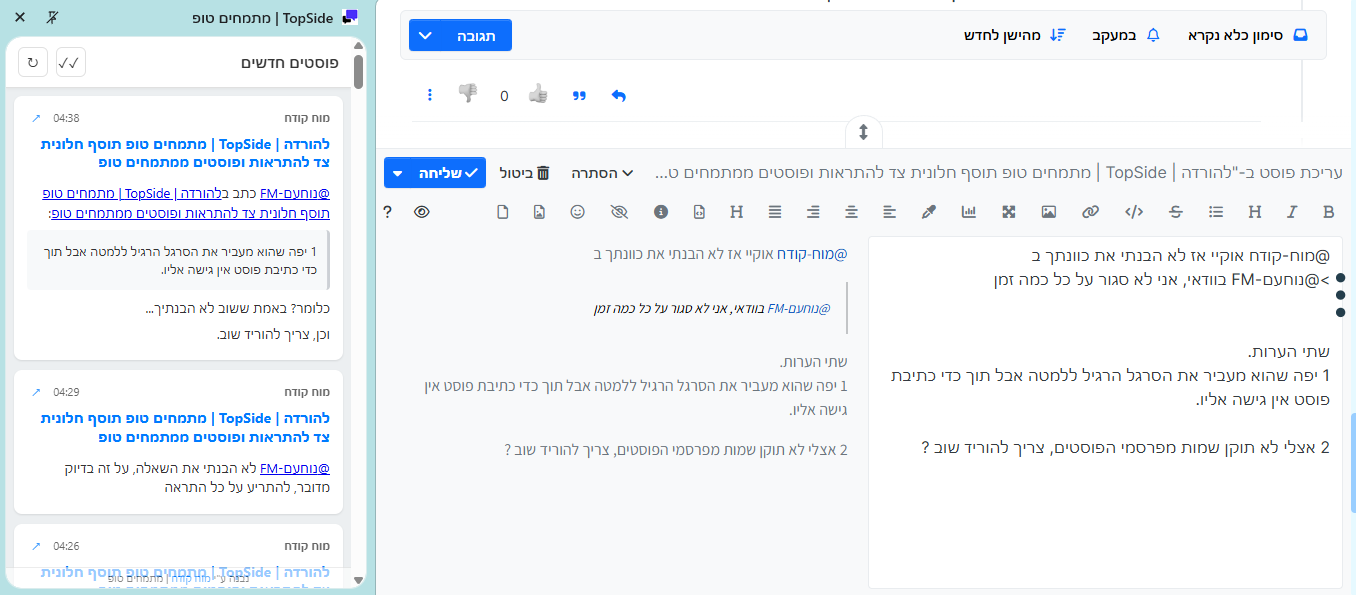1356x595 pixels.
Task: Open the post options three-dot menu
Action: pos(430,94)
